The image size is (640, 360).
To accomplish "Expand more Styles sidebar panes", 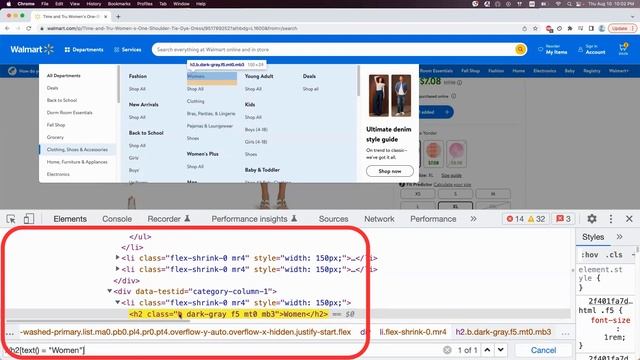I will [x=619, y=237].
